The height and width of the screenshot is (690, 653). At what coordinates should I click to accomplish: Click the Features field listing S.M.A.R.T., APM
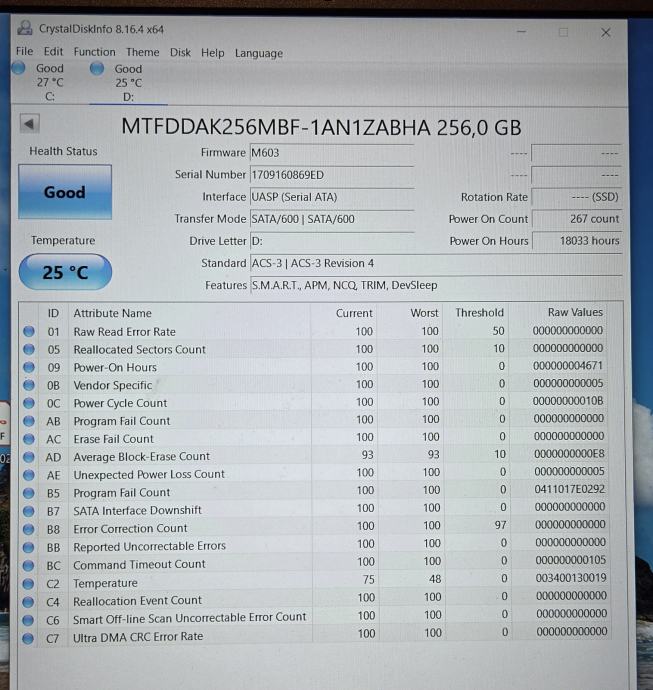point(436,285)
